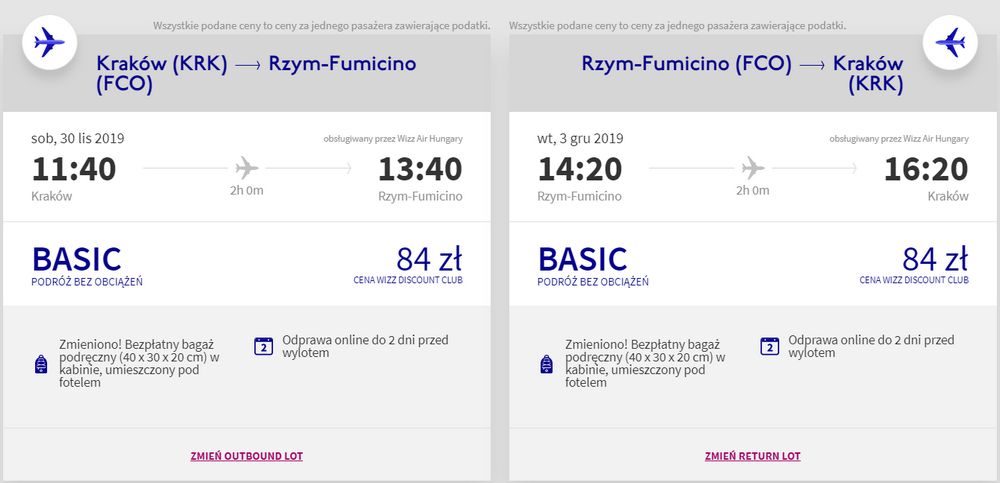Viewport: 1000px width, 483px height.
Task: Click the outbound free cabin baggage description
Action: (x=139, y=363)
